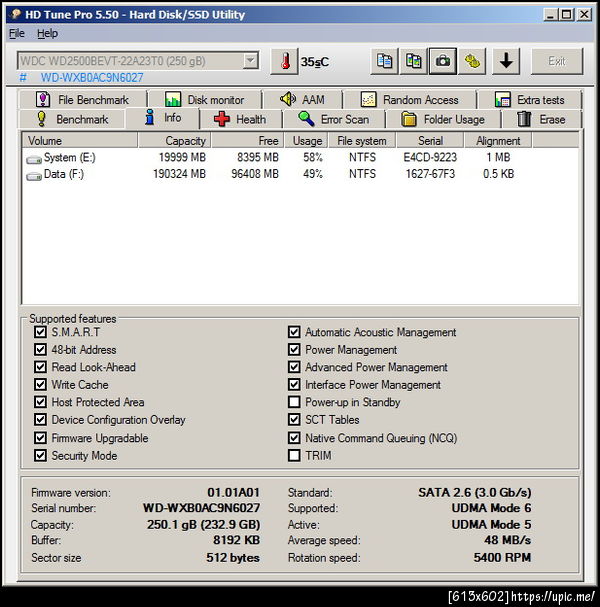Click the down arrow tray button

(506, 61)
